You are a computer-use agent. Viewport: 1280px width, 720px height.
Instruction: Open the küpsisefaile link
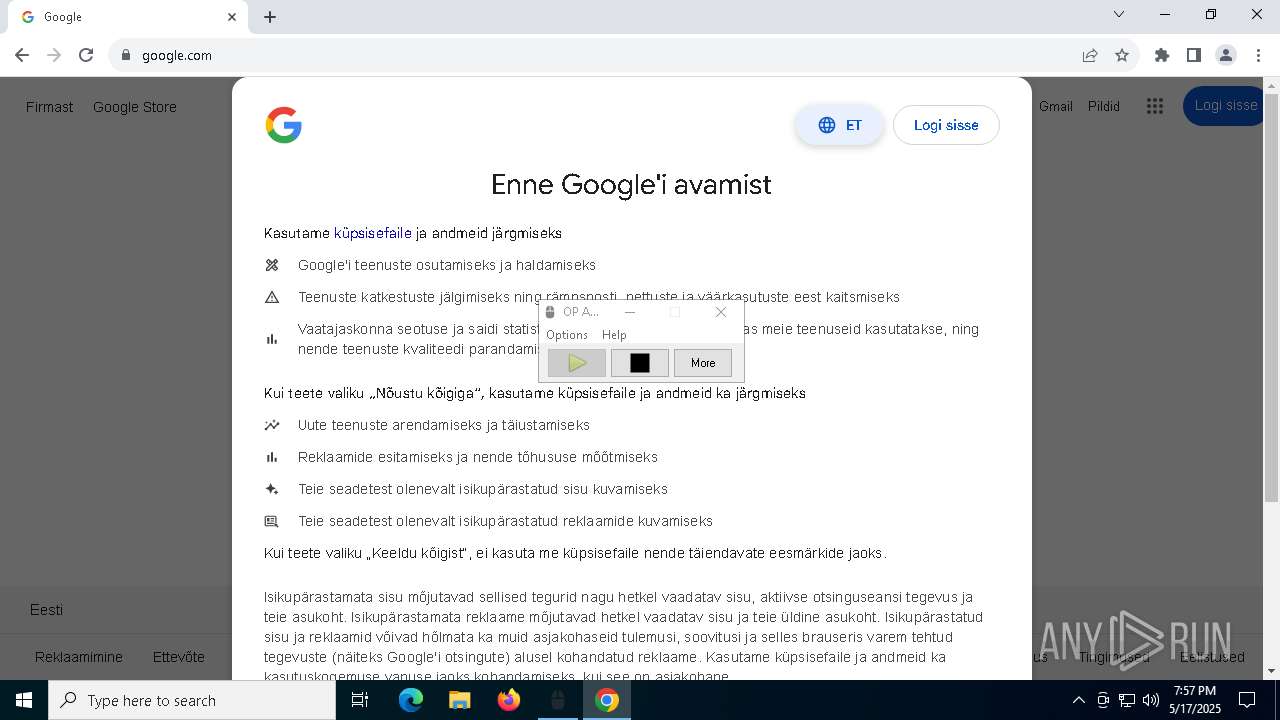click(x=373, y=233)
